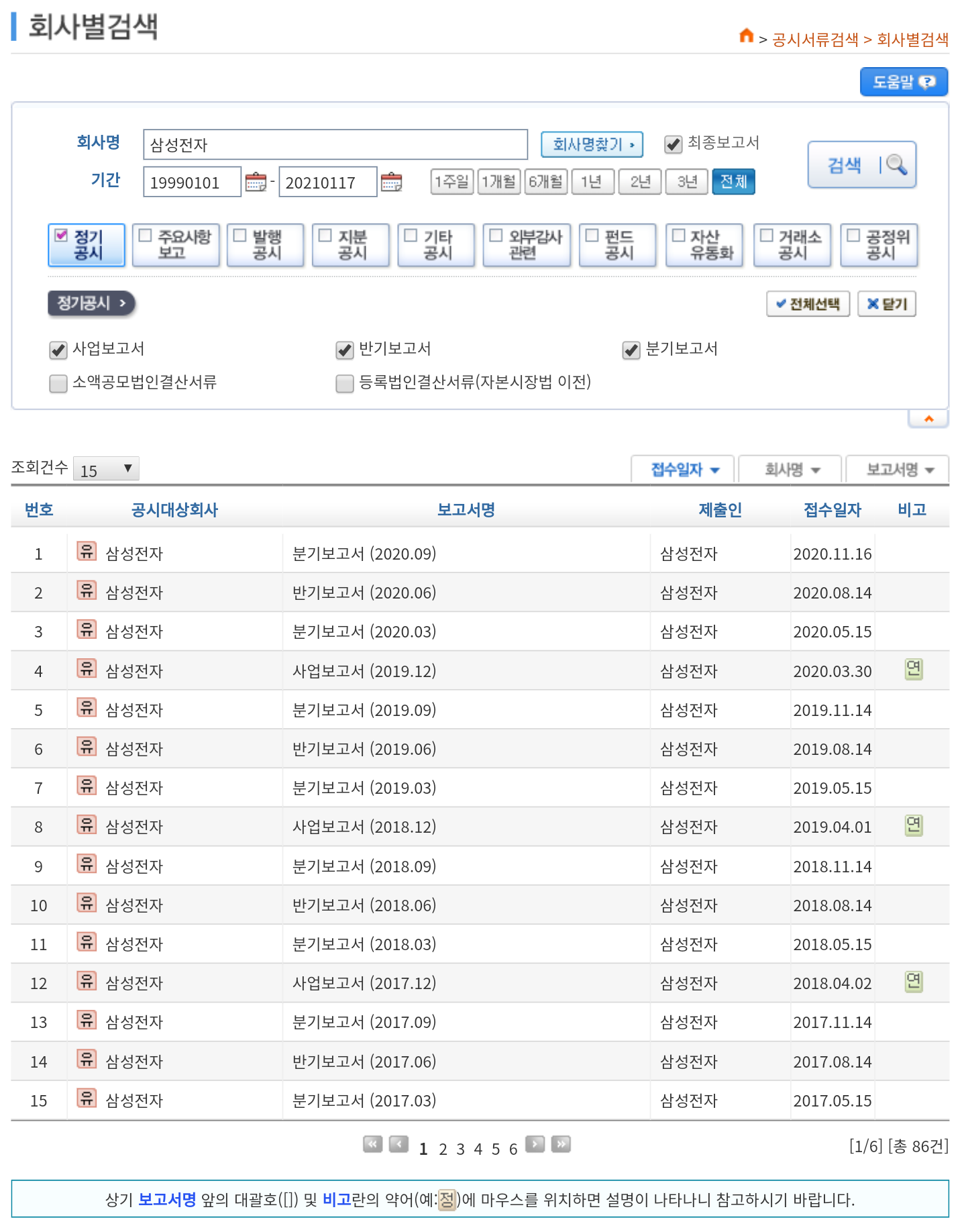Sort results by 접수일자

[x=684, y=470]
